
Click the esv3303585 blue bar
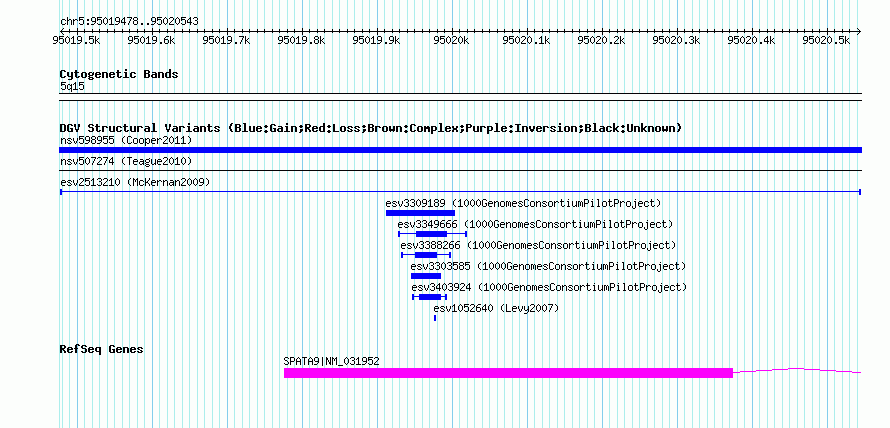coord(426,276)
